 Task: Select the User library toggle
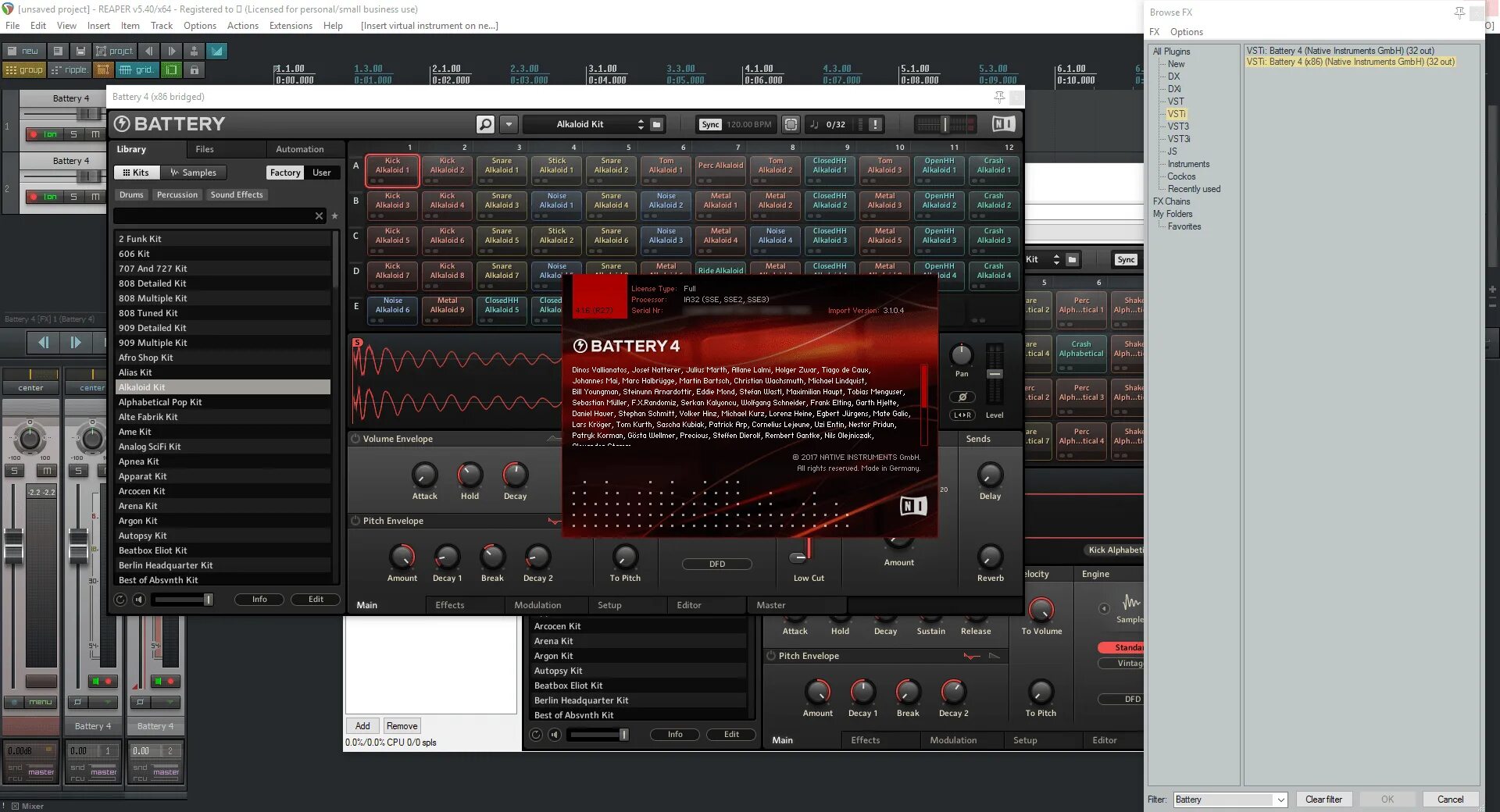pos(322,173)
